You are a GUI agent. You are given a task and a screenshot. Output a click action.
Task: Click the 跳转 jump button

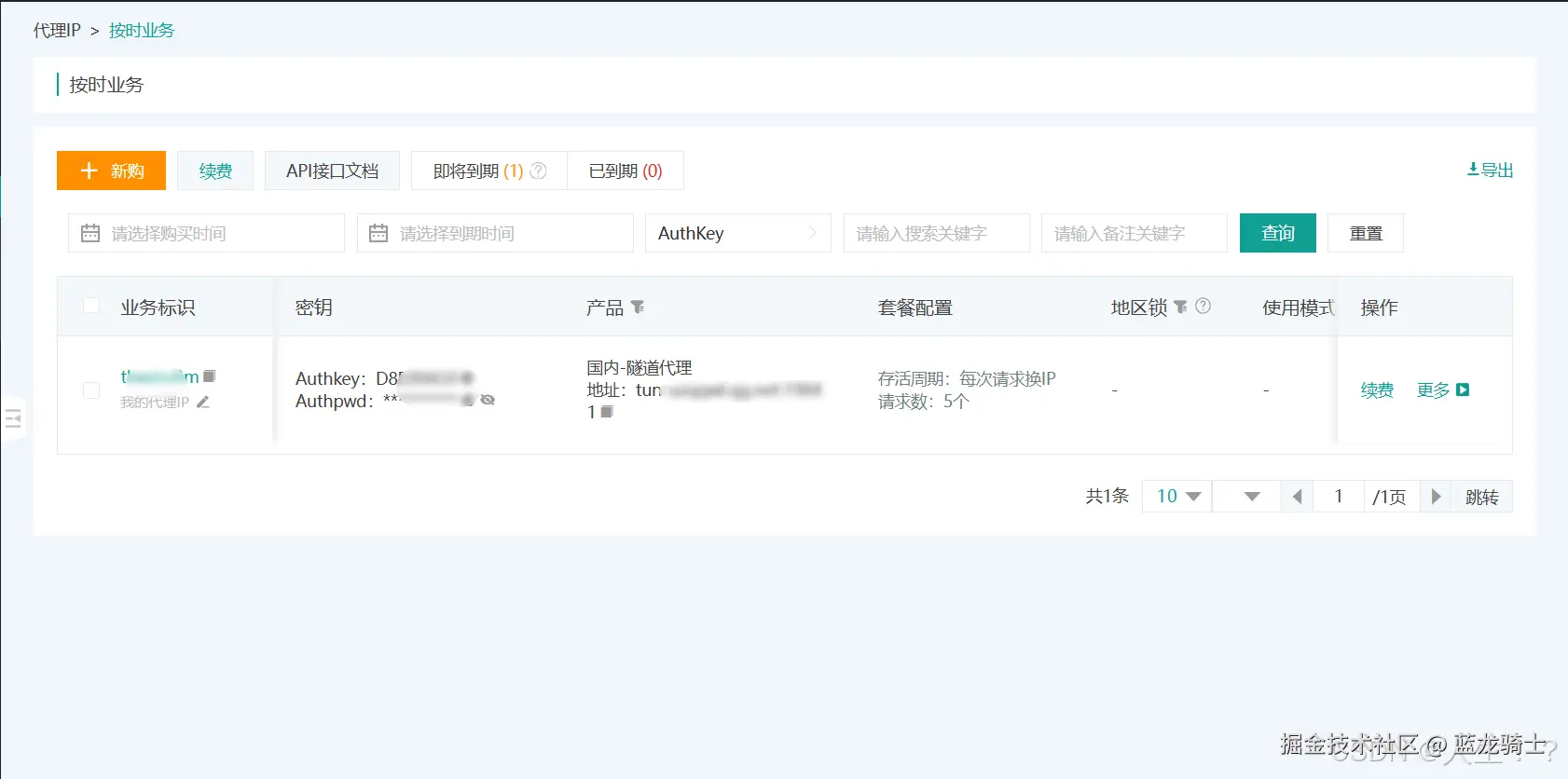coord(1481,497)
